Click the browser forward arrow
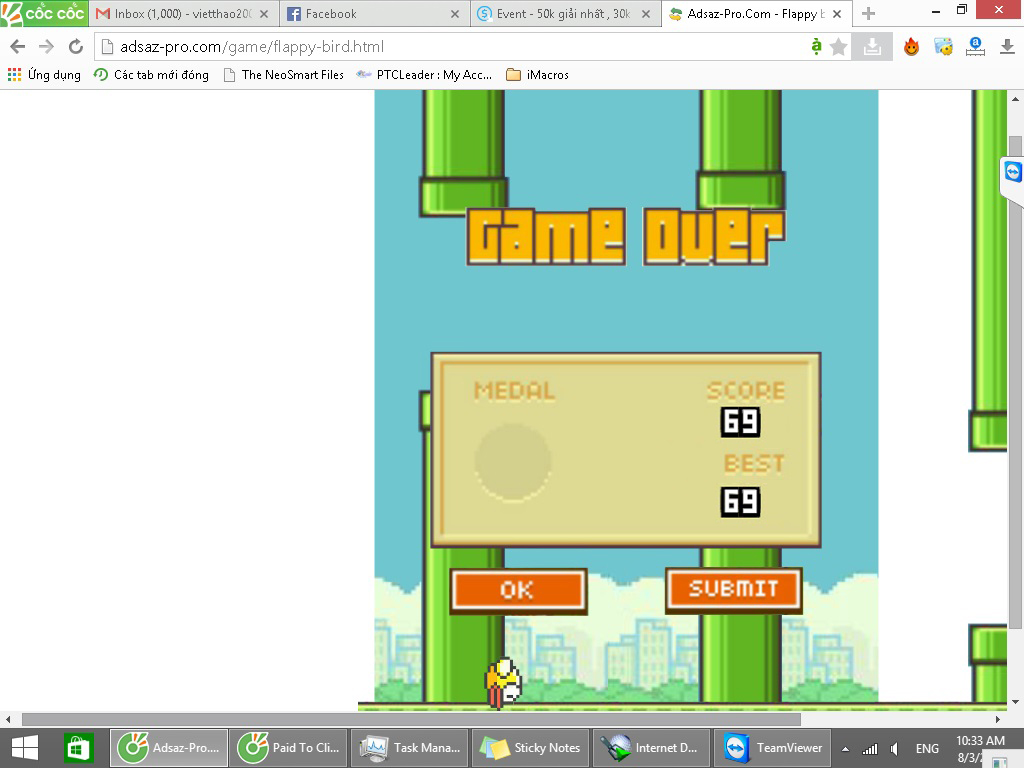1024x768 pixels. pyautogui.click(x=46, y=46)
